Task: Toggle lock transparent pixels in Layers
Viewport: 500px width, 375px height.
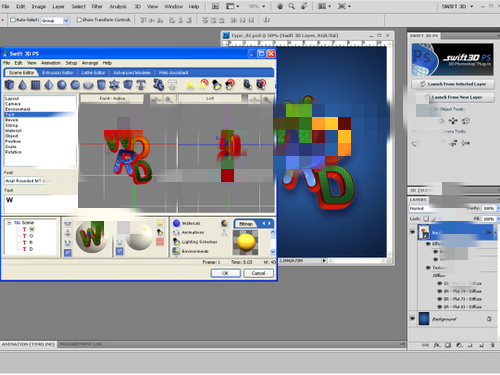Action: [426, 219]
